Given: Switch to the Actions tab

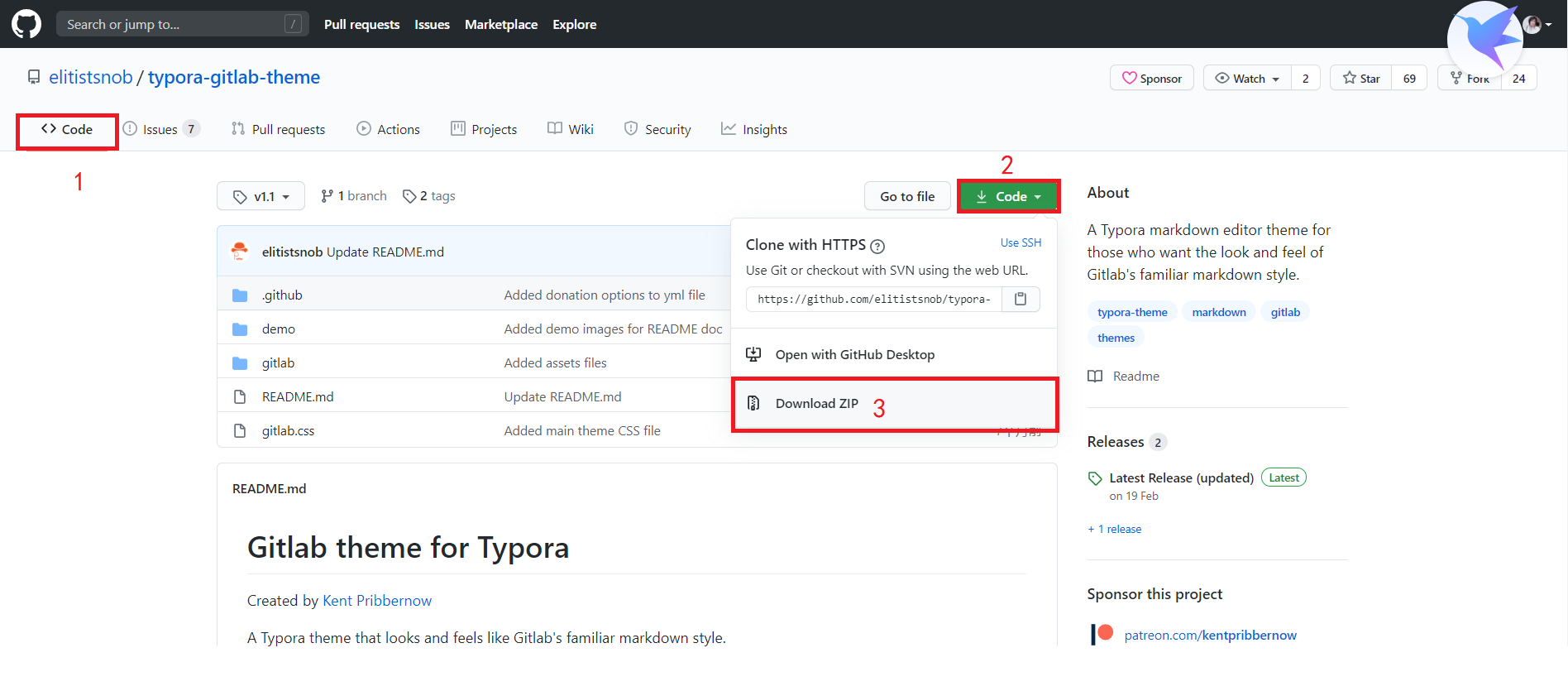Looking at the screenshot, I should (x=388, y=129).
